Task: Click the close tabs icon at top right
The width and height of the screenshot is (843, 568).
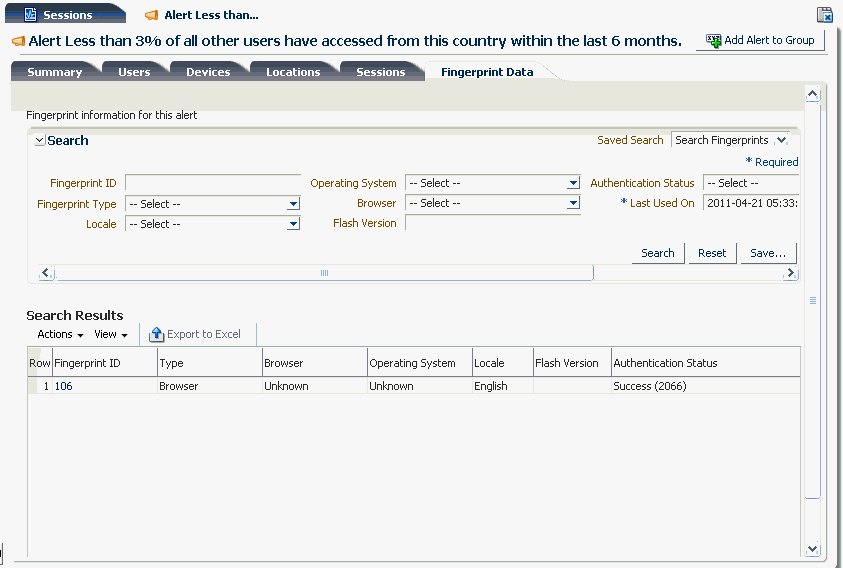Action: [x=825, y=15]
